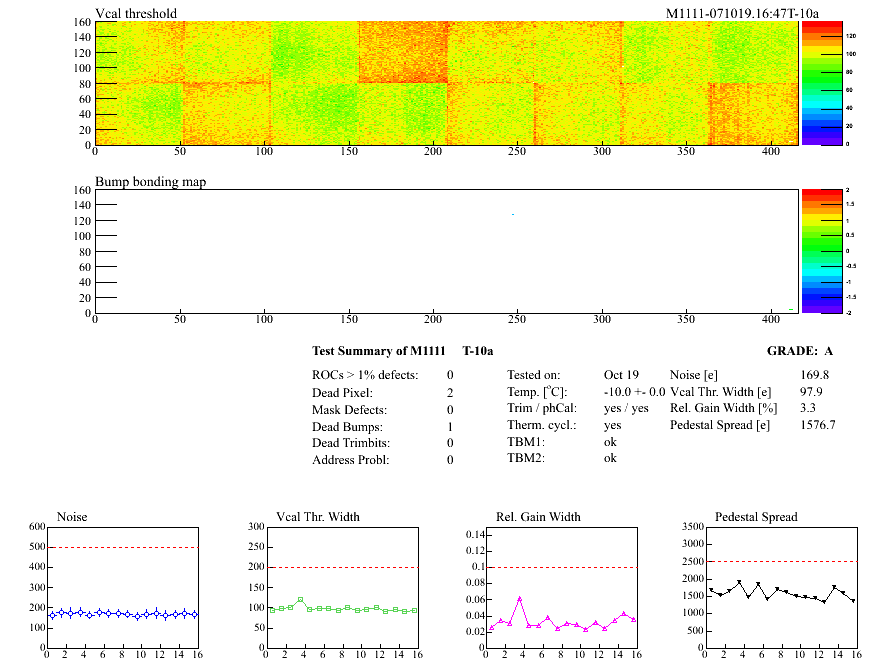Click the highest magenta peak in Rel. Gain Width
Viewport: 896px width, 672px height.
click(x=520, y=598)
